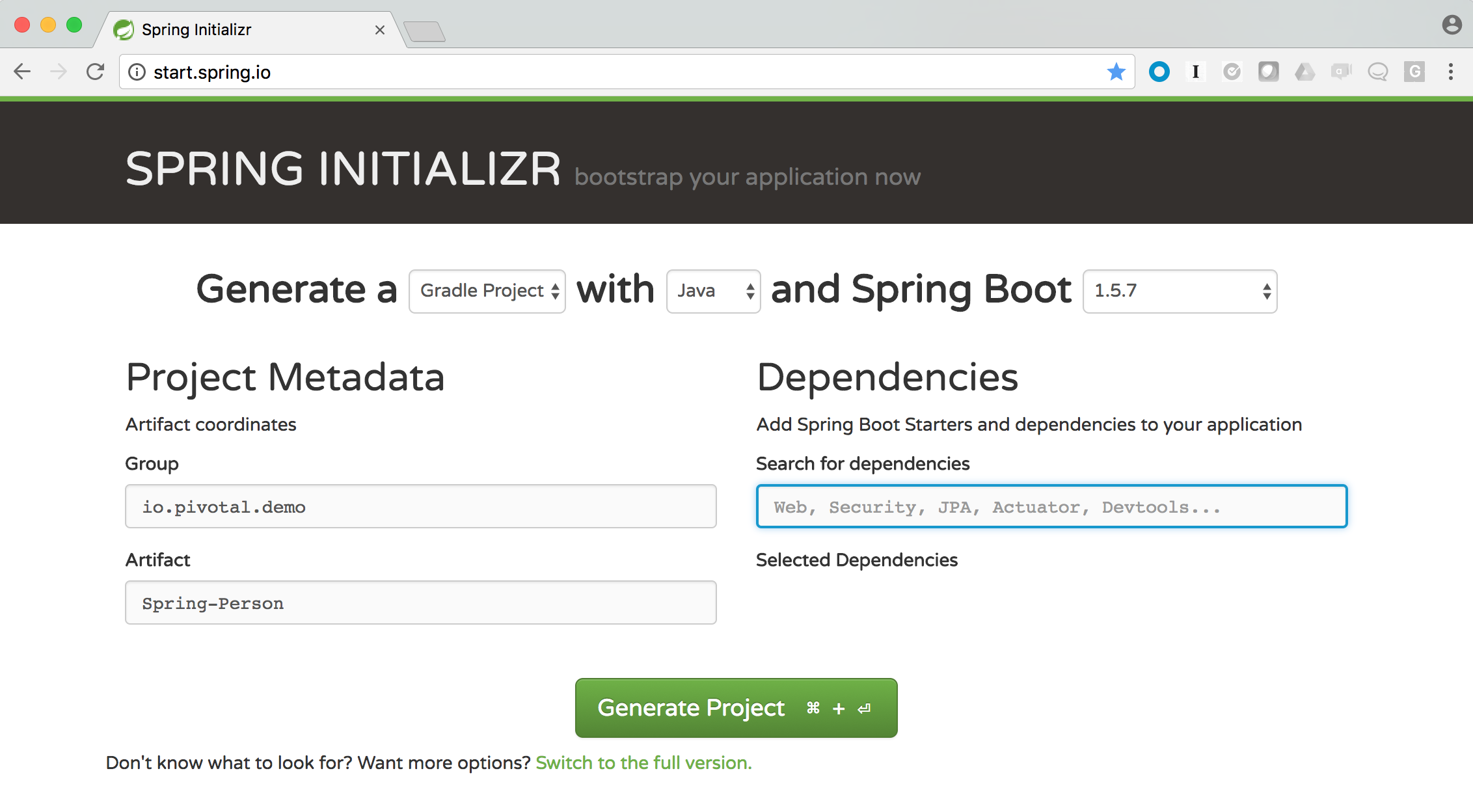The image size is (1473, 812).
Task: Click the 'Group' field label
Action: (x=152, y=464)
